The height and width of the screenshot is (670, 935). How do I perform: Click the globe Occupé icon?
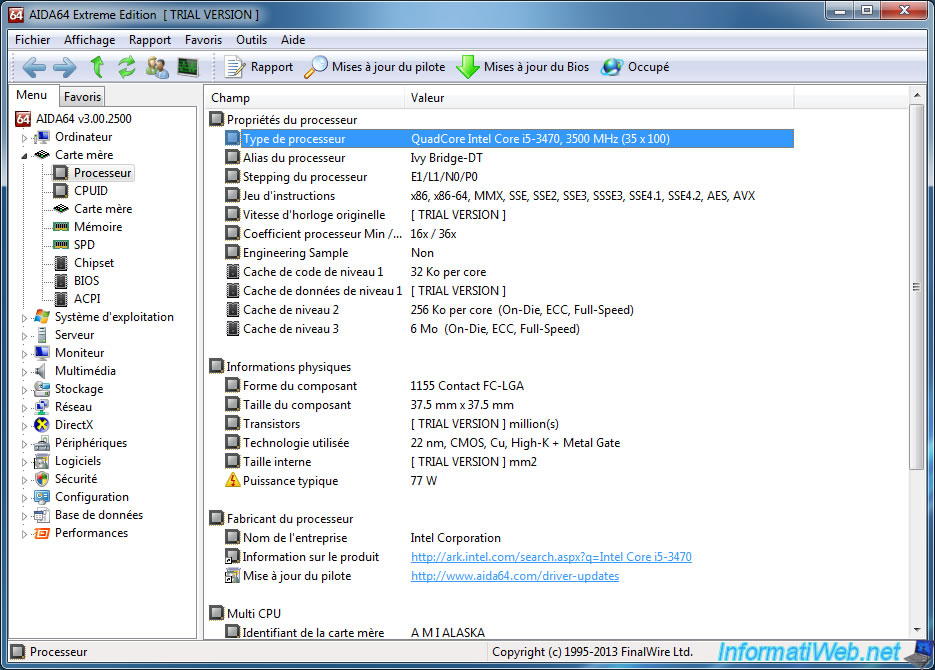pos(612,67)
